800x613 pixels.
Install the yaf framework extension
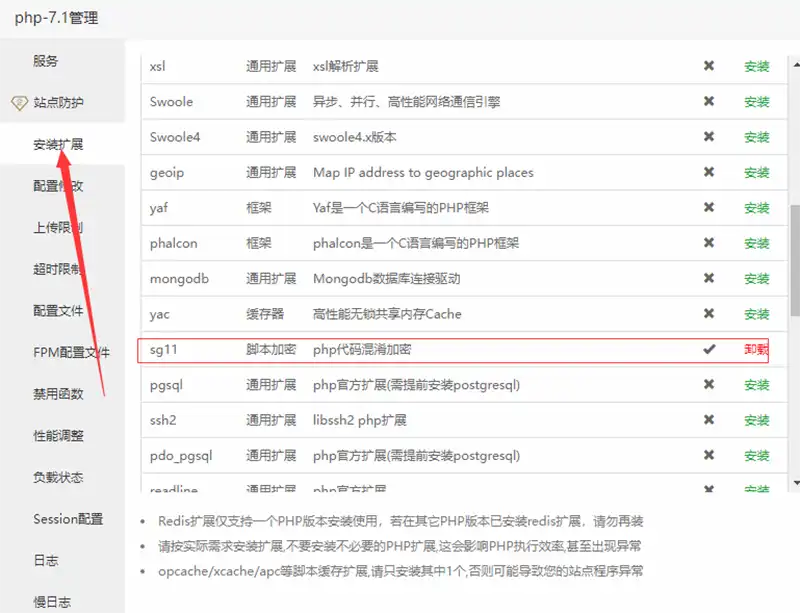coord(756,208)
